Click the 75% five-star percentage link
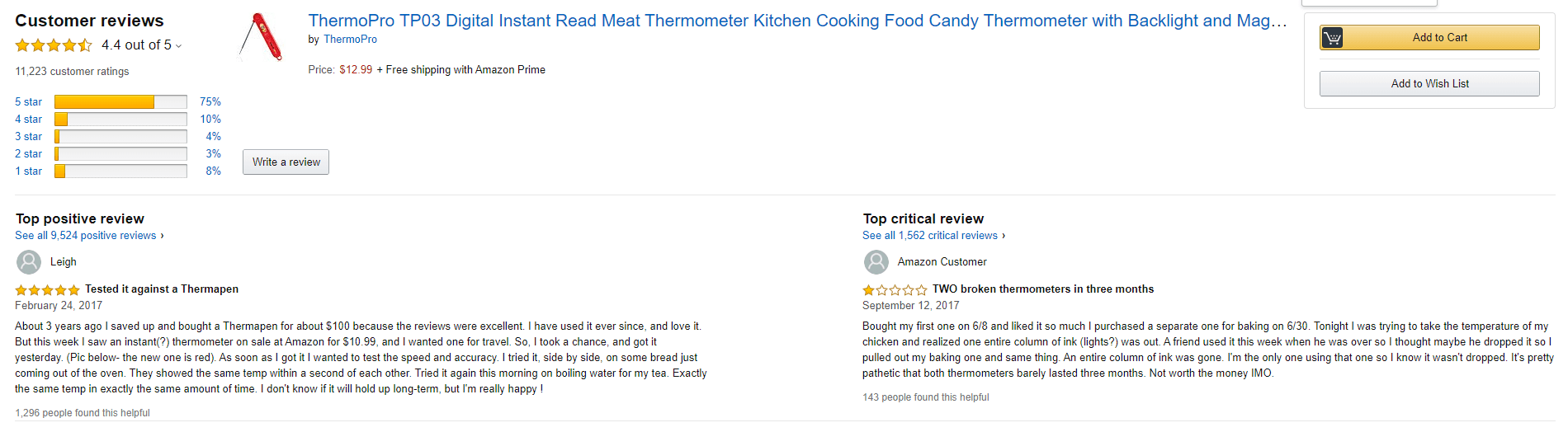This screenshot has height=432, width=1568. pyautogui.click(x=210, y=102)
